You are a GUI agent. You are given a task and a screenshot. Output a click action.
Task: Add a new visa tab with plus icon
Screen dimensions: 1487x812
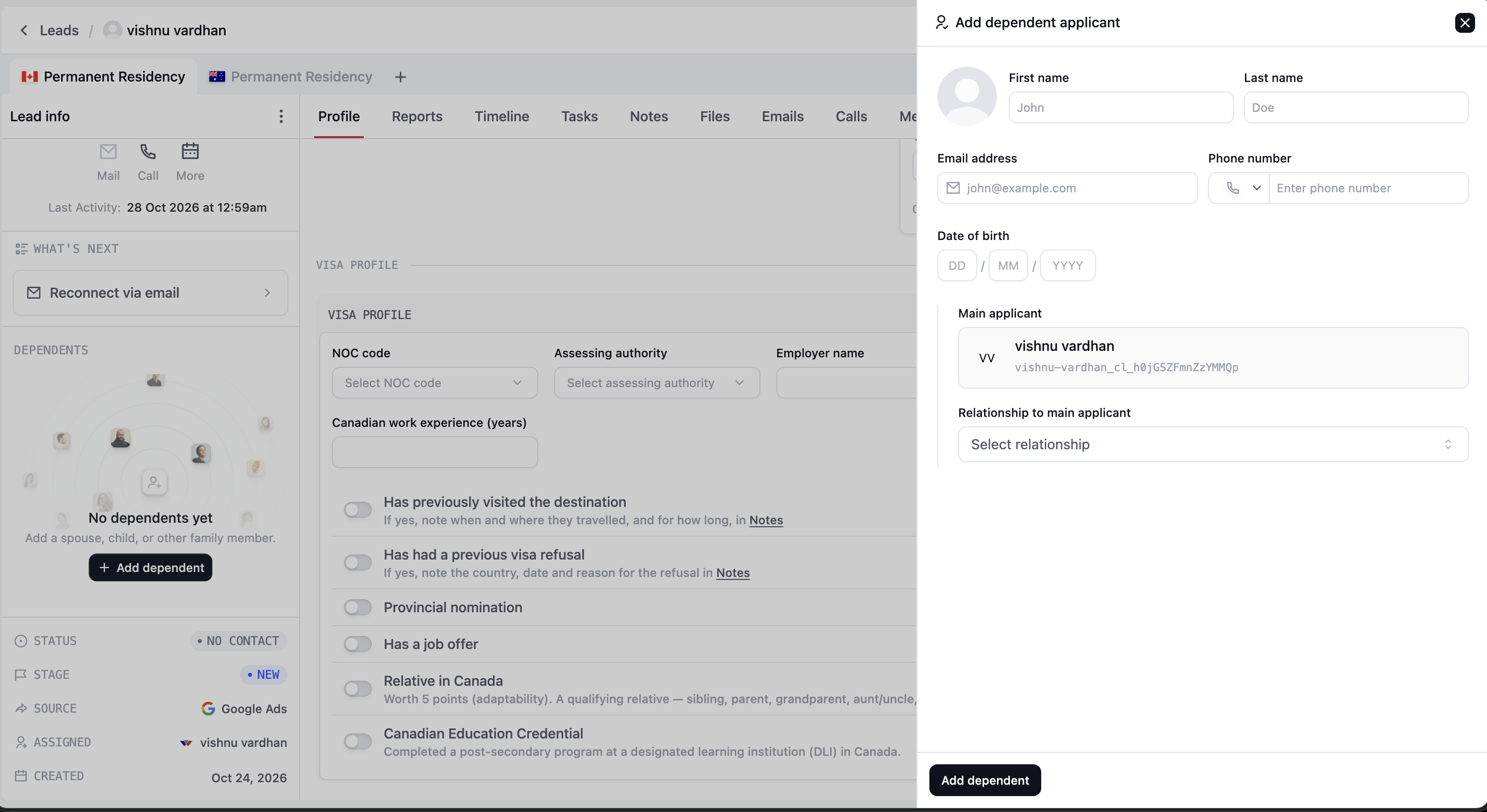coord(400,77)
